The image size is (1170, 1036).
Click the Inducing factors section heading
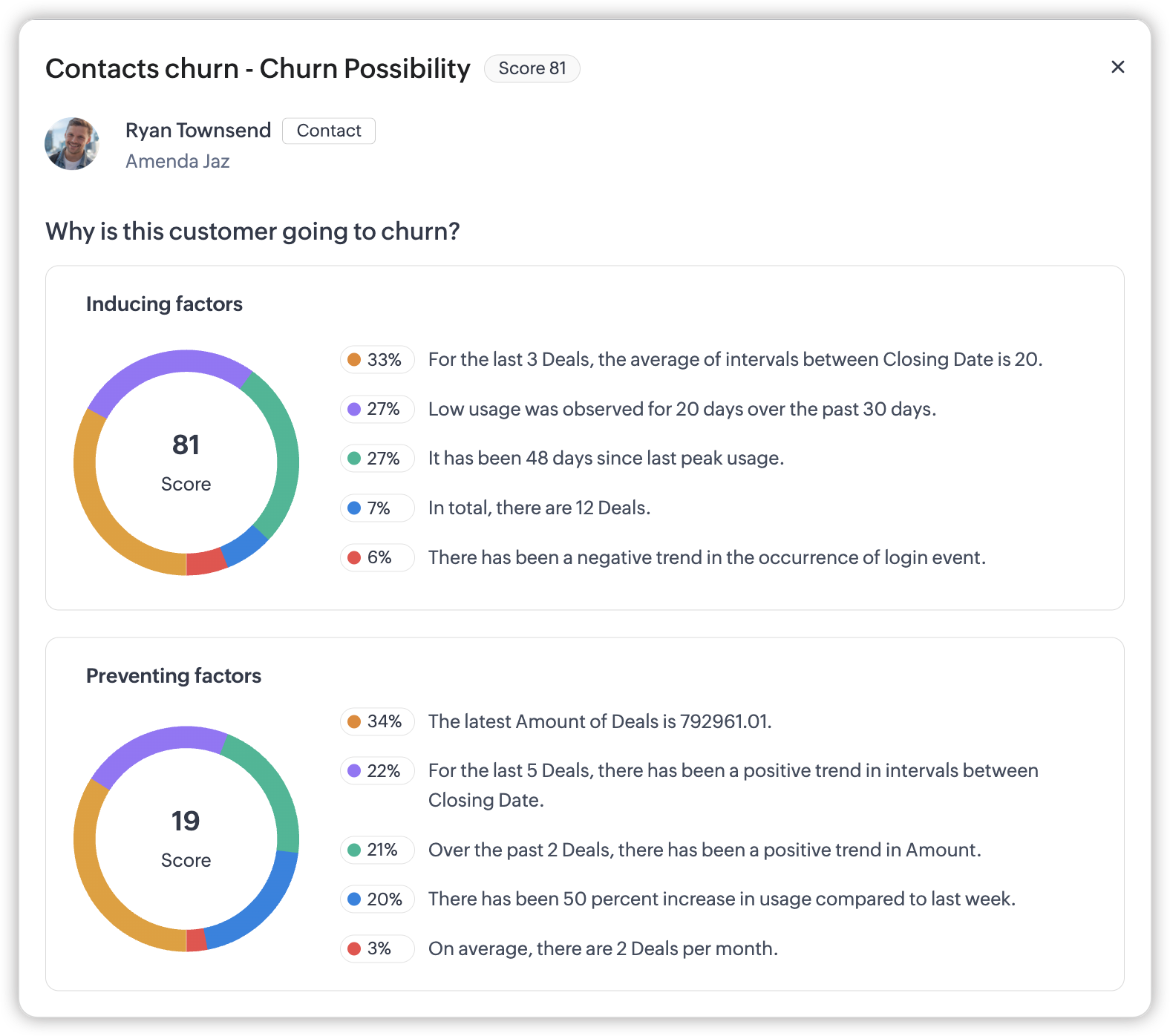pyautogui.click(x=164, y=304)
